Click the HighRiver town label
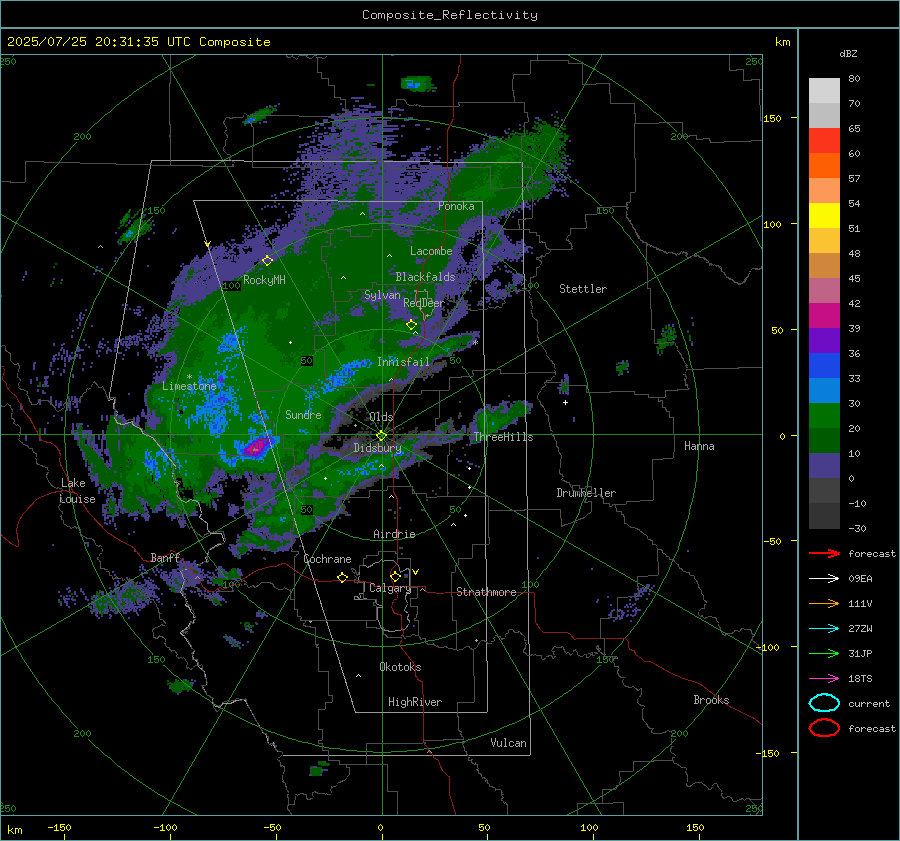 pyautogui.click(x=415, y=702)
